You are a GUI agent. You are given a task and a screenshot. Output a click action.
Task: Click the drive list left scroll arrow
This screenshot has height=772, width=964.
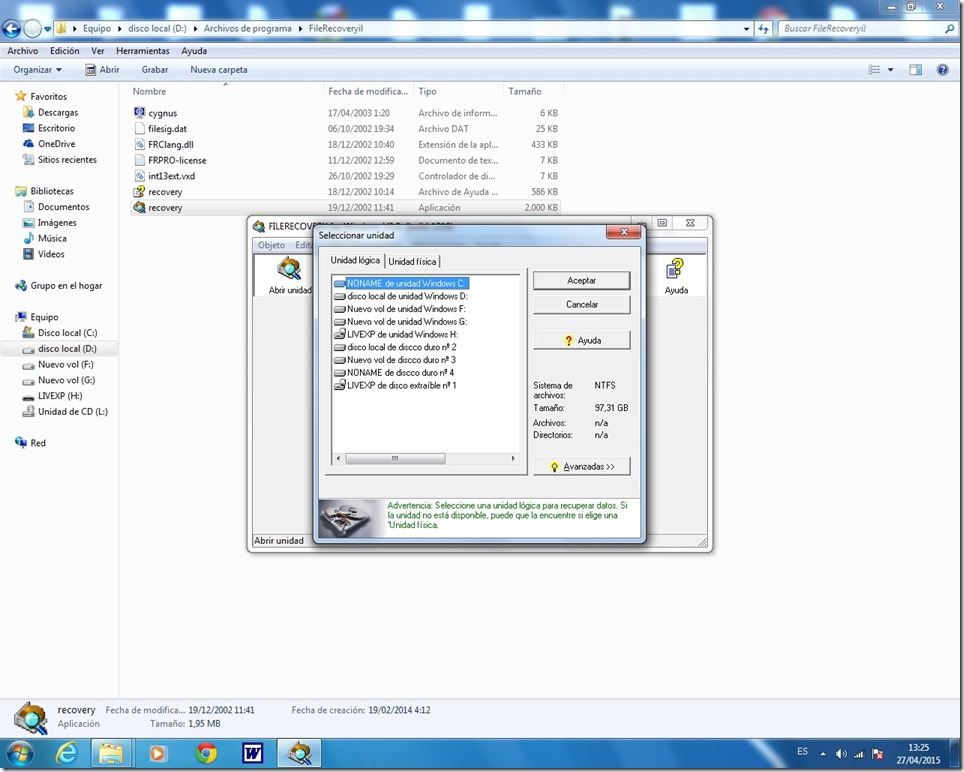[338, 459]
